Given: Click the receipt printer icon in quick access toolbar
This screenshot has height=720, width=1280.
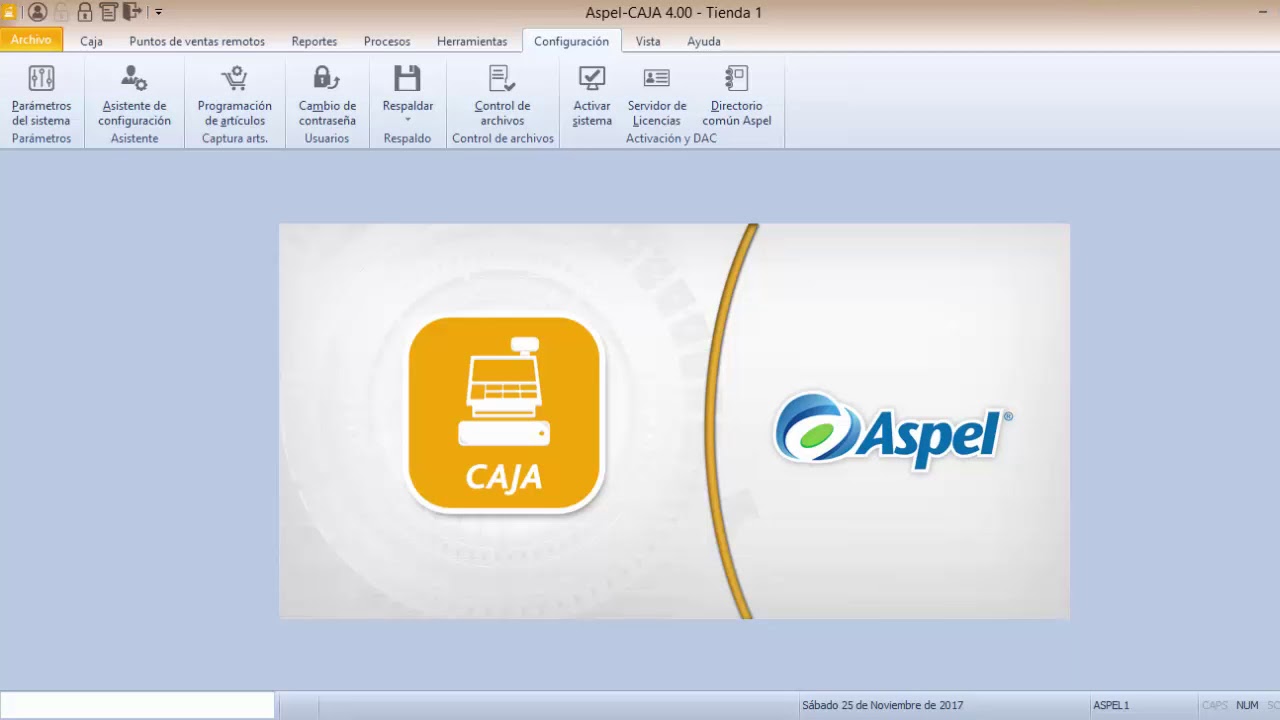Looking at the screenshot, I should pos(108,12).
